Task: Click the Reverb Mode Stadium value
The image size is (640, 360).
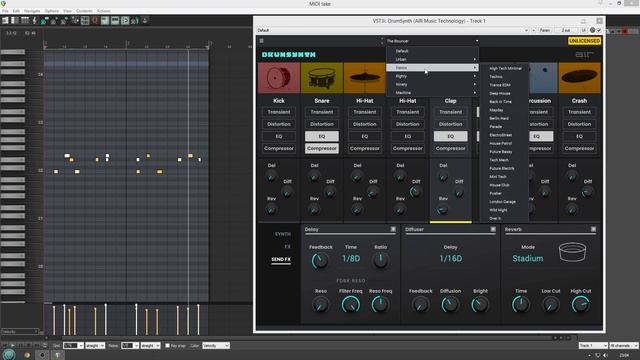Action: 528,259
